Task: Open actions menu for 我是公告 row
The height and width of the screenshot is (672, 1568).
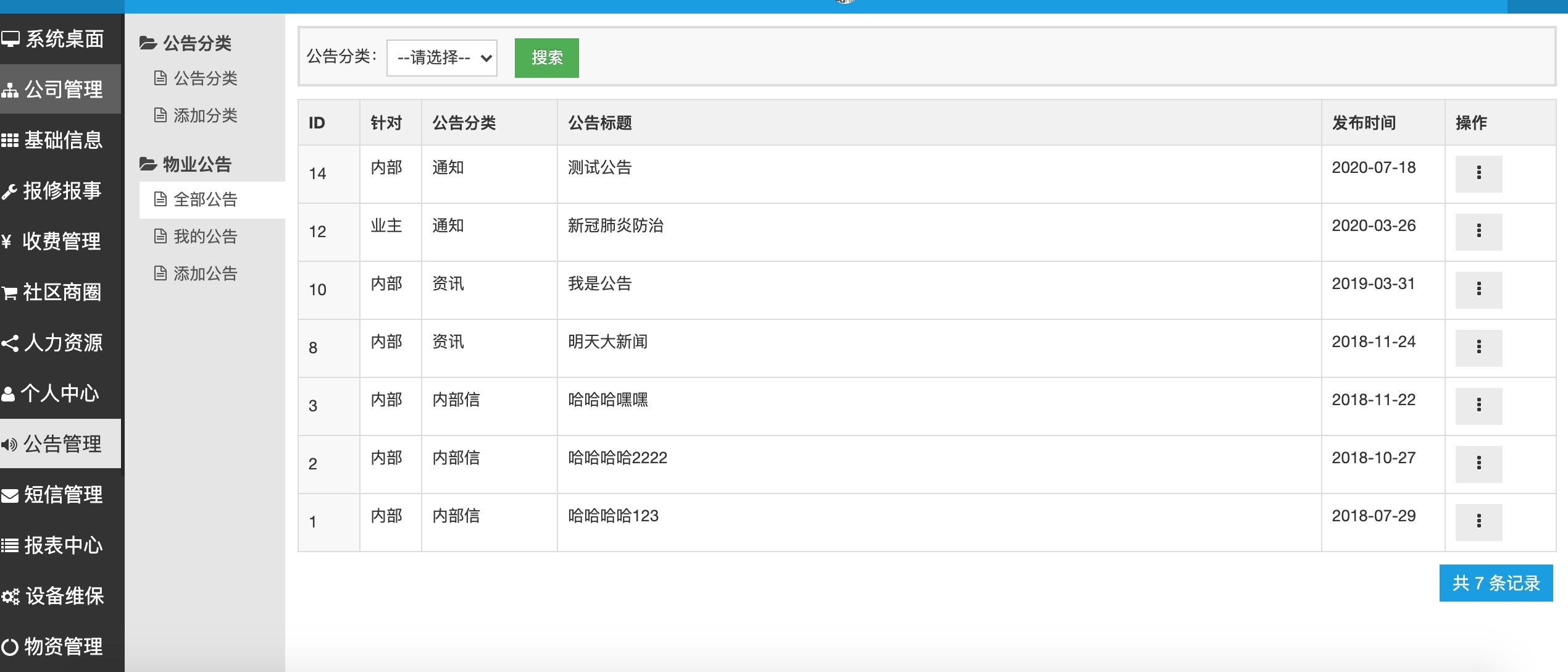Action: click(x=1478, y=289)
